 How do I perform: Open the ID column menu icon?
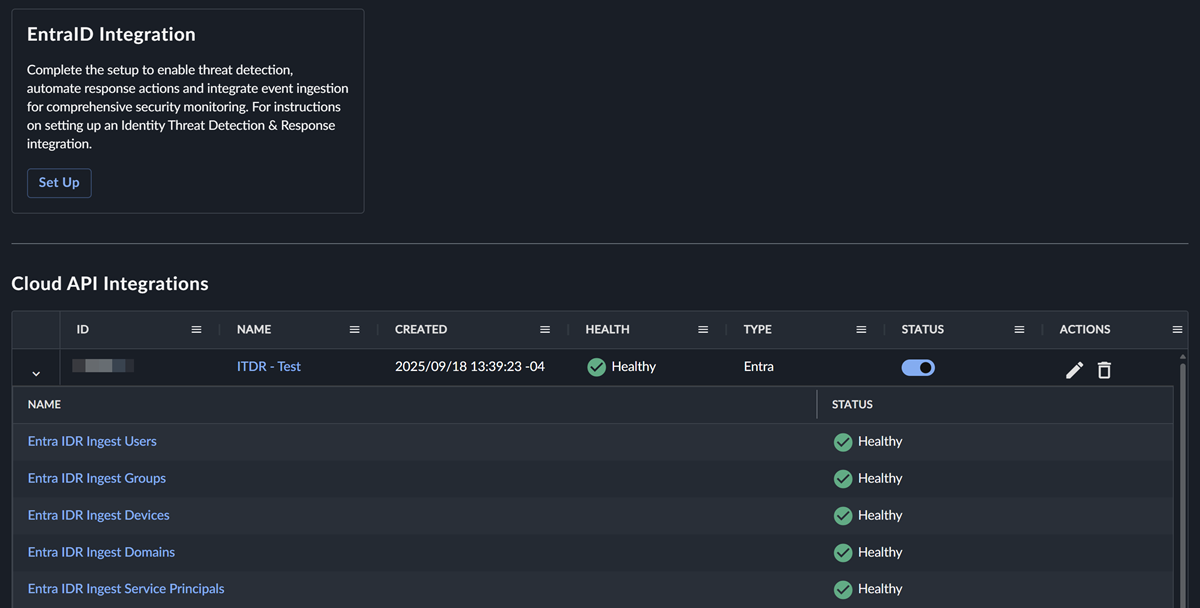(196, 330)
